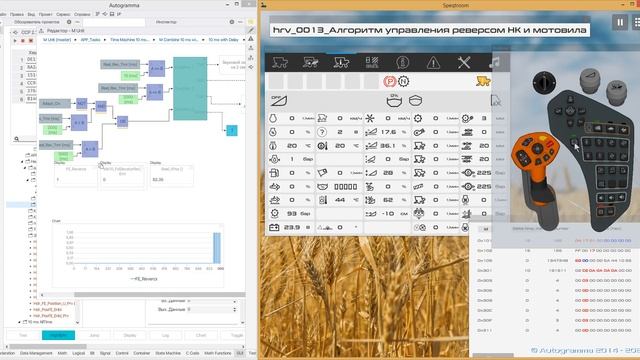Open the Правка menu
This screenshot has height=360, width=640.
17,14
